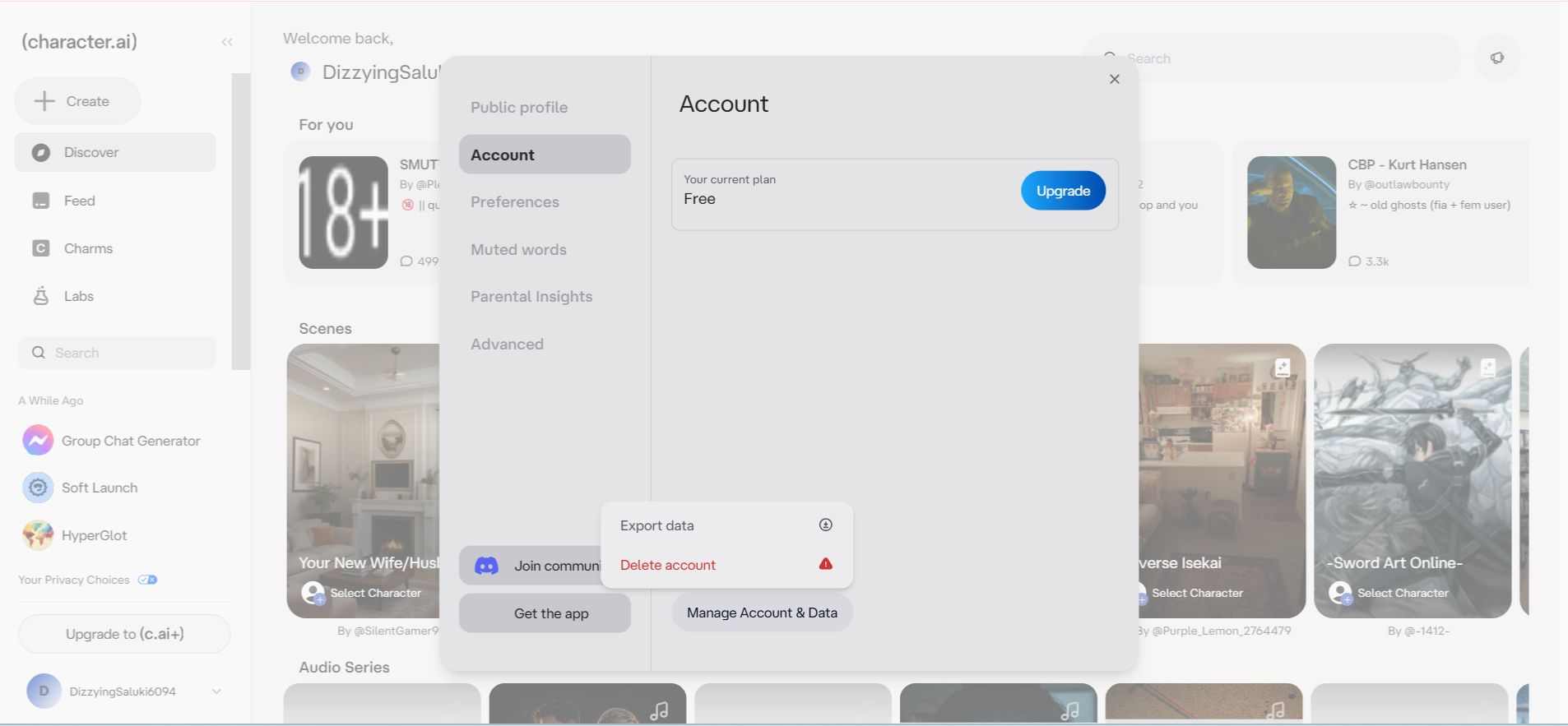Open Charms in the sidebar
Screen dimensions: 1568x726
[115, 248]
